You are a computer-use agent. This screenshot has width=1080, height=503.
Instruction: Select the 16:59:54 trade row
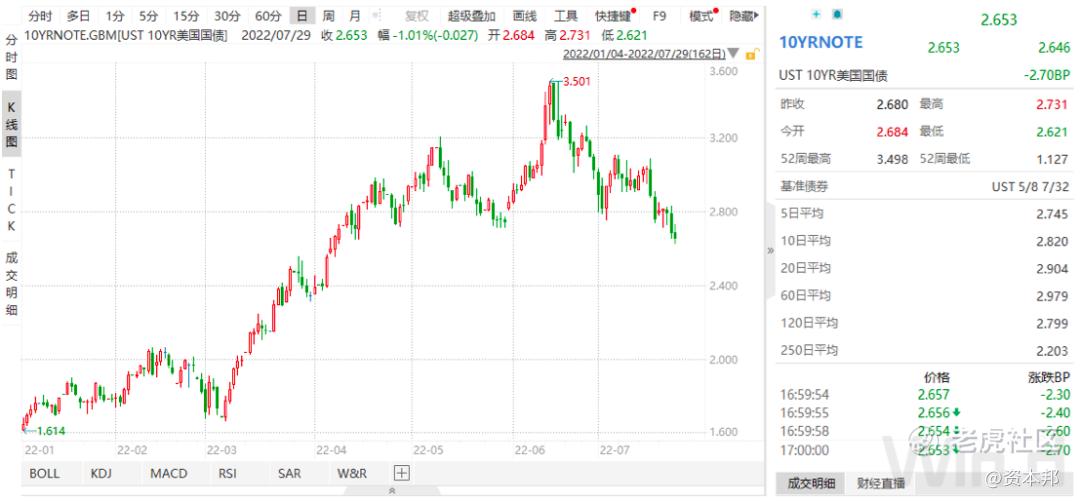point(925,395)
